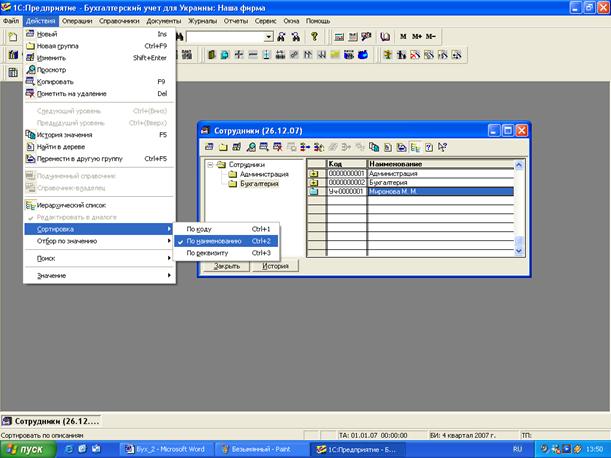Click the new group folder icon in Сотрудники toolbar
611x458 pixels.
223,147
